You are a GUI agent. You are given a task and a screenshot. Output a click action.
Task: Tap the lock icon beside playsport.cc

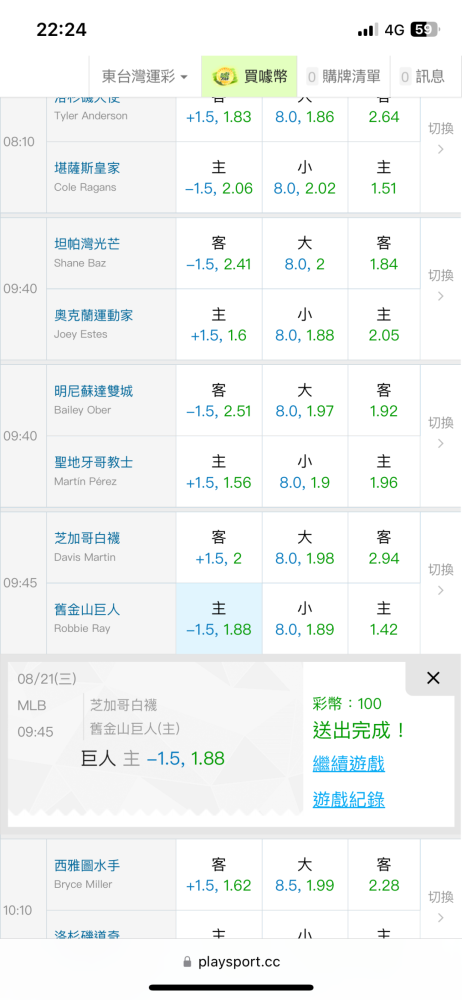[x=188, y=962]
